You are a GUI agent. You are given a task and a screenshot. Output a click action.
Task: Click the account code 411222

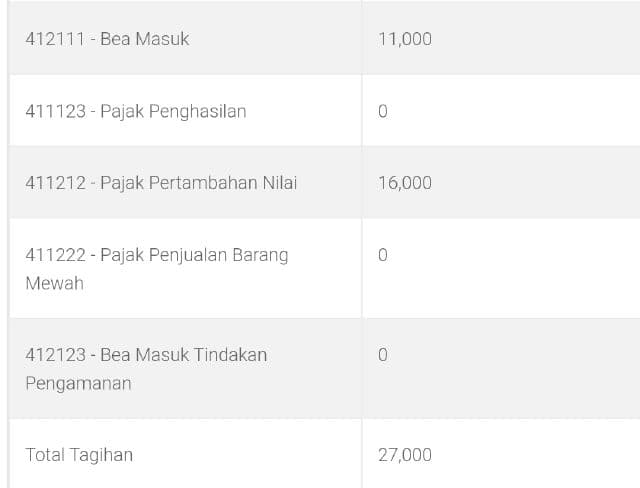56,255
